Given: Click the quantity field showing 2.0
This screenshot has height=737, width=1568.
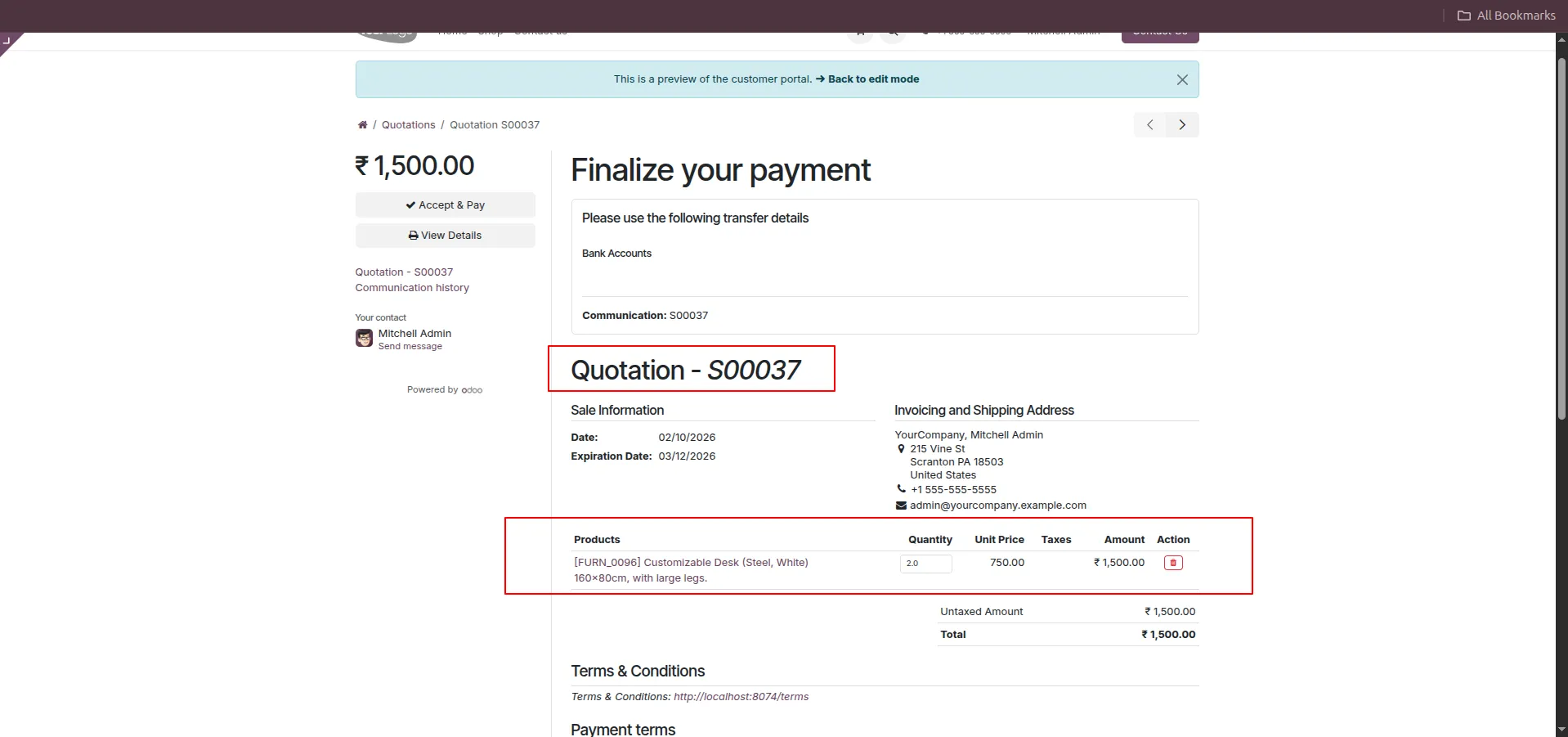Looking at the screenshot, I should click(925, 564).
